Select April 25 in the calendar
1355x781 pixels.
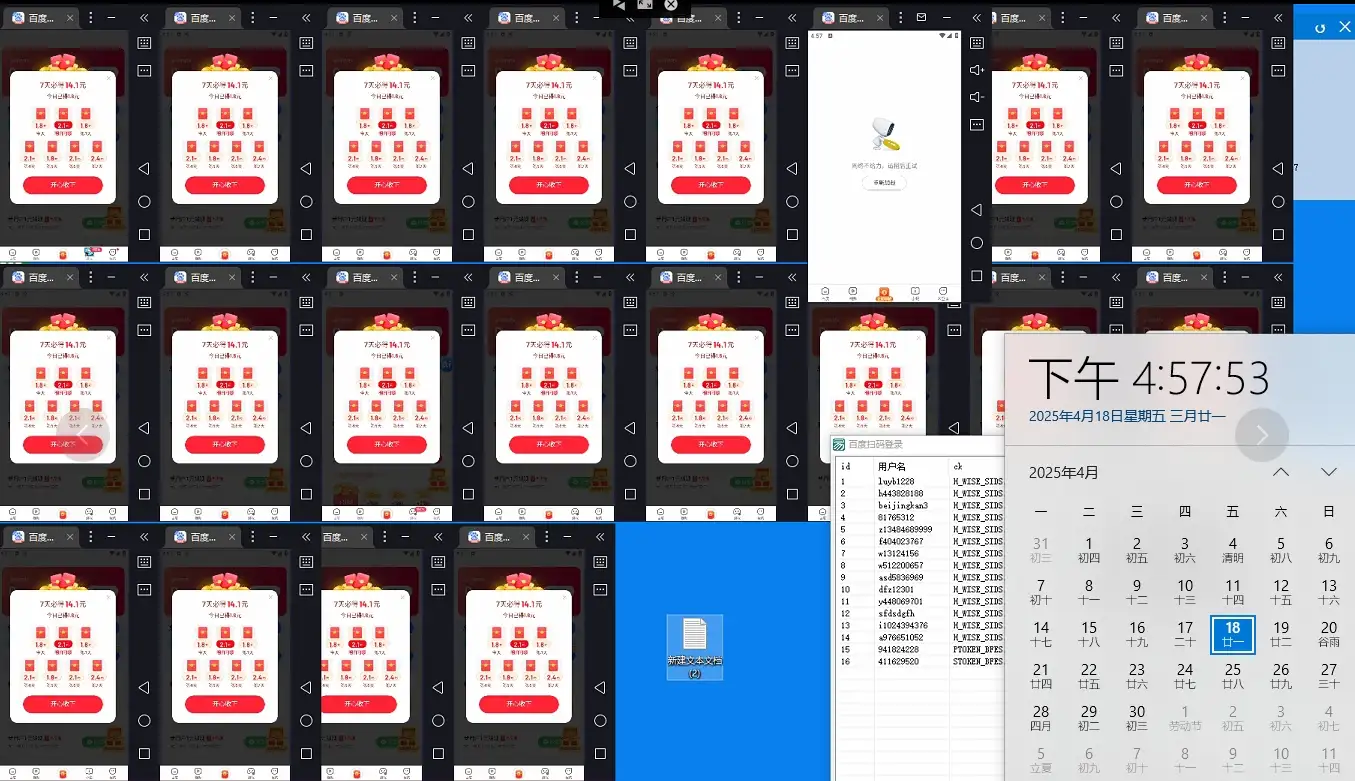pyautogui.click(x=1232, y=677)
